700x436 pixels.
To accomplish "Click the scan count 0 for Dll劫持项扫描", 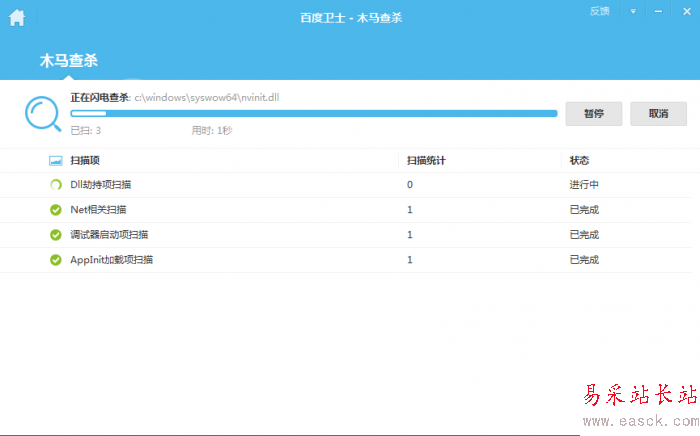I will pos(410,185).
